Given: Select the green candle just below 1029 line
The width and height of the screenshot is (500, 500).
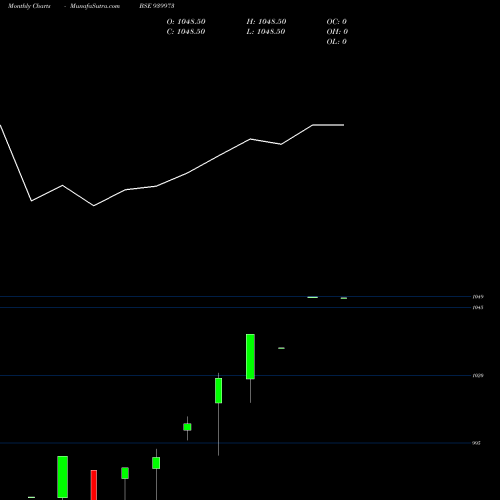Looking at the screenshot, I should click(x=218, y=391).
